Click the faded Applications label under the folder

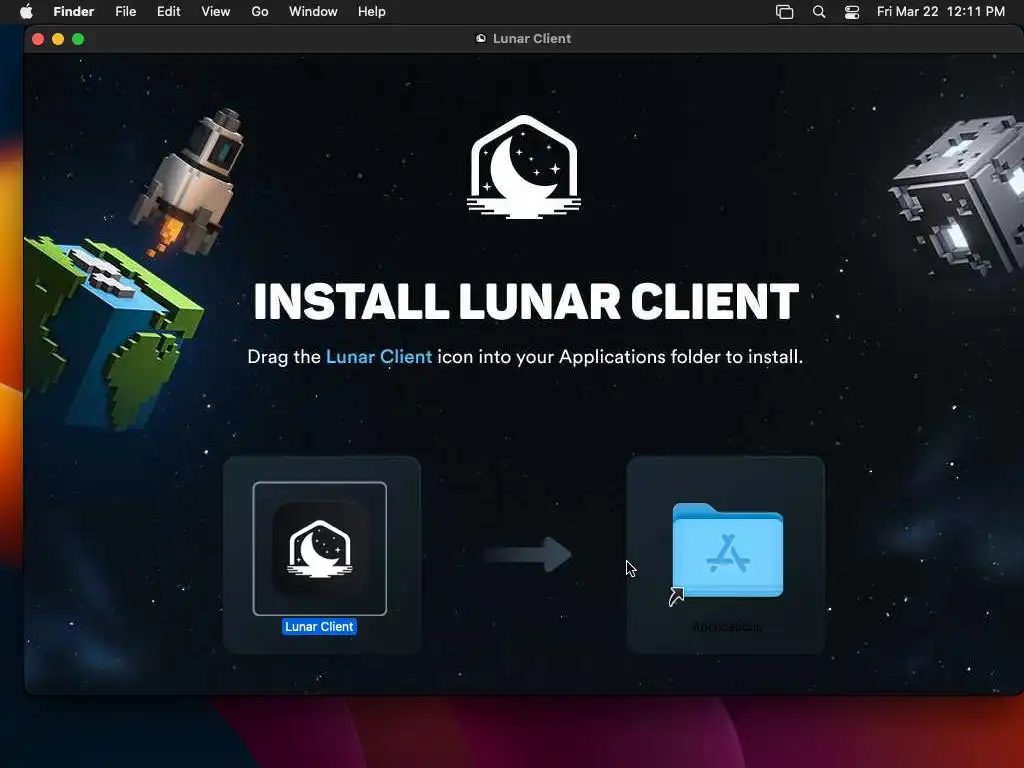click(727, 627)
